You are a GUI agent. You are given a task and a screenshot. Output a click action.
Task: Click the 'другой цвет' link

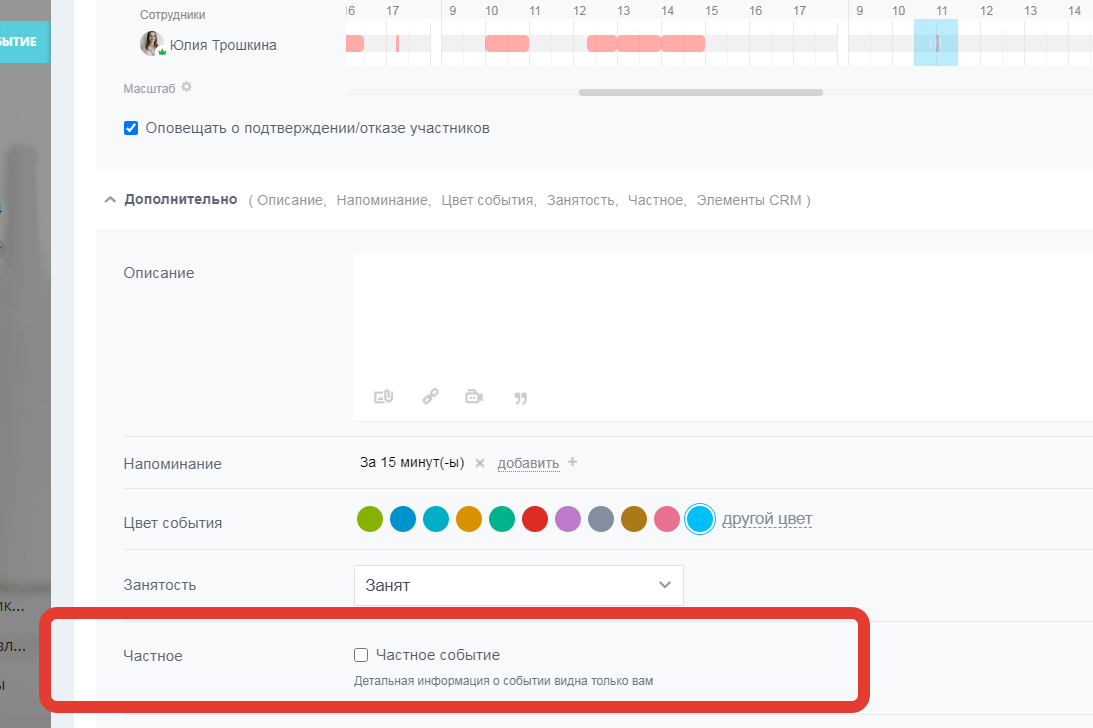pos(766,519)
